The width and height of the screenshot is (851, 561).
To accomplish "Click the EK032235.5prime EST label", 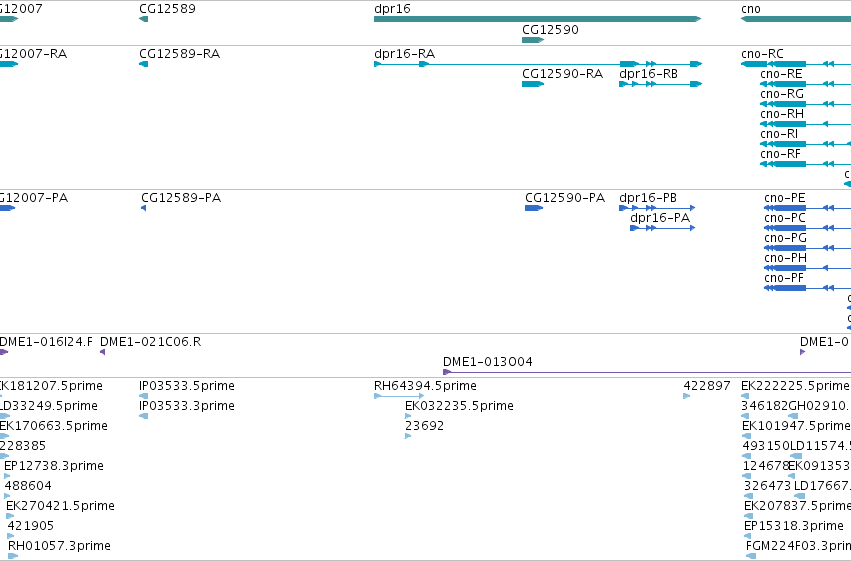I will [x=459, y=406].
